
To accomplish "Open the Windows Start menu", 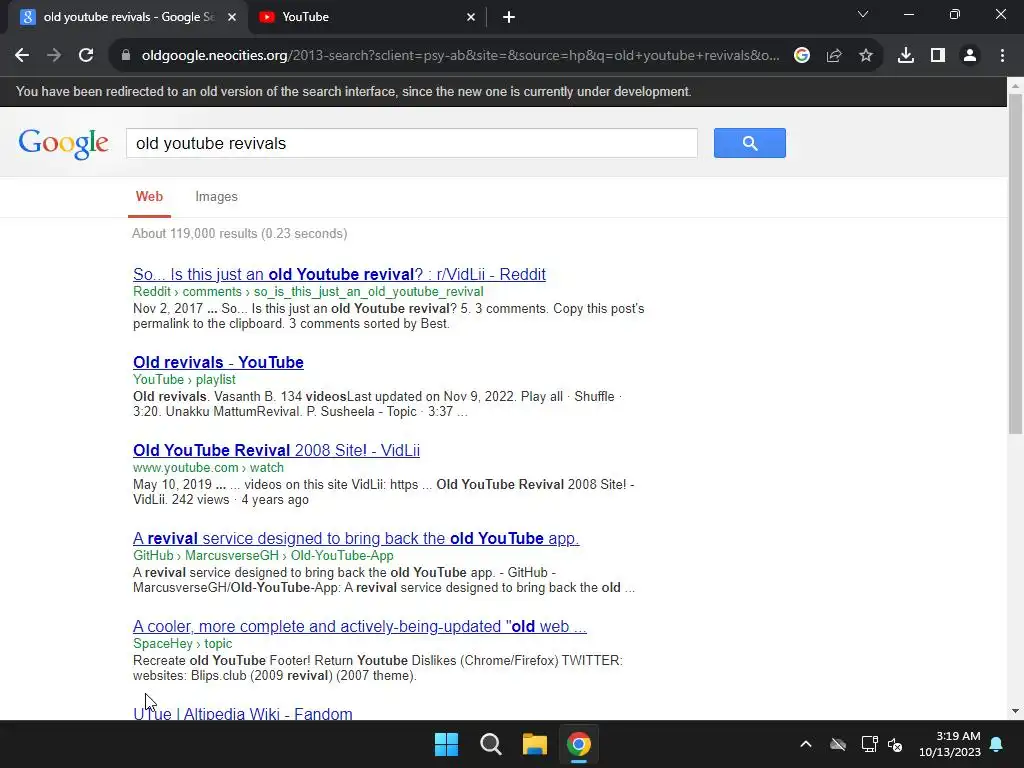I will click(x=447, y=744).
